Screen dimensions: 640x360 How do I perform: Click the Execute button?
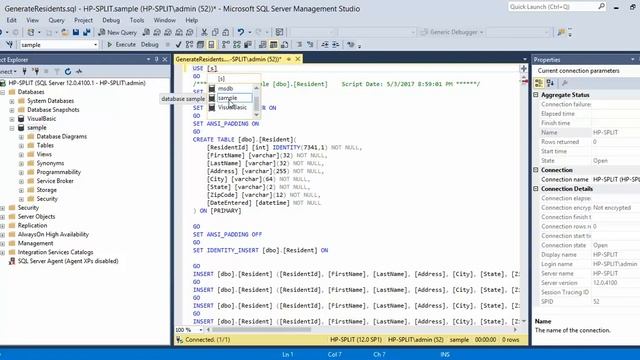[x=121, y=44]
